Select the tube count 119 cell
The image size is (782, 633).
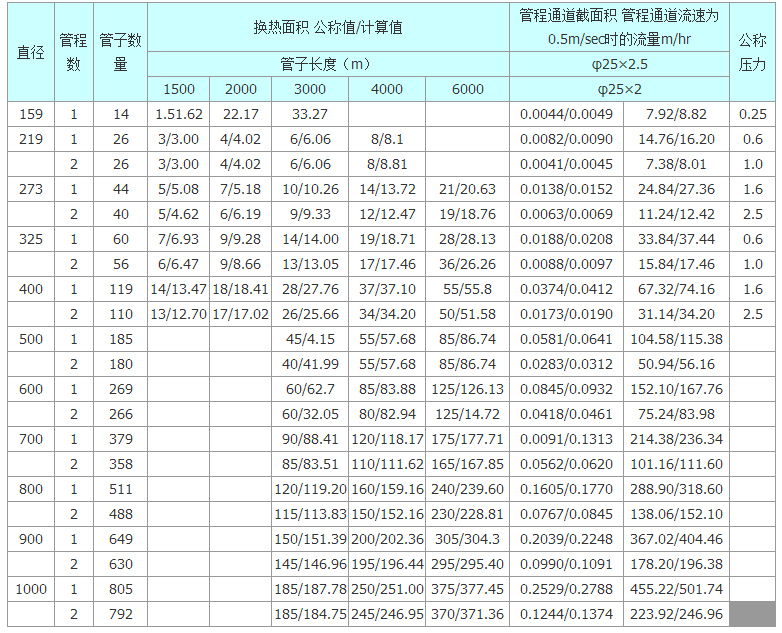120,289
